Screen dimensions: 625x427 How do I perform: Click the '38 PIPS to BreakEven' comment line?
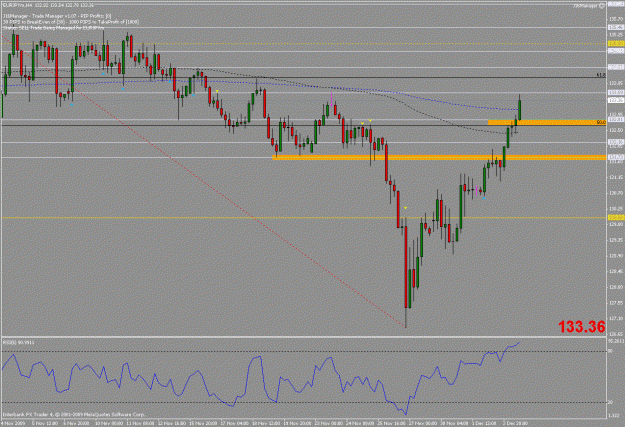point(71,22)
